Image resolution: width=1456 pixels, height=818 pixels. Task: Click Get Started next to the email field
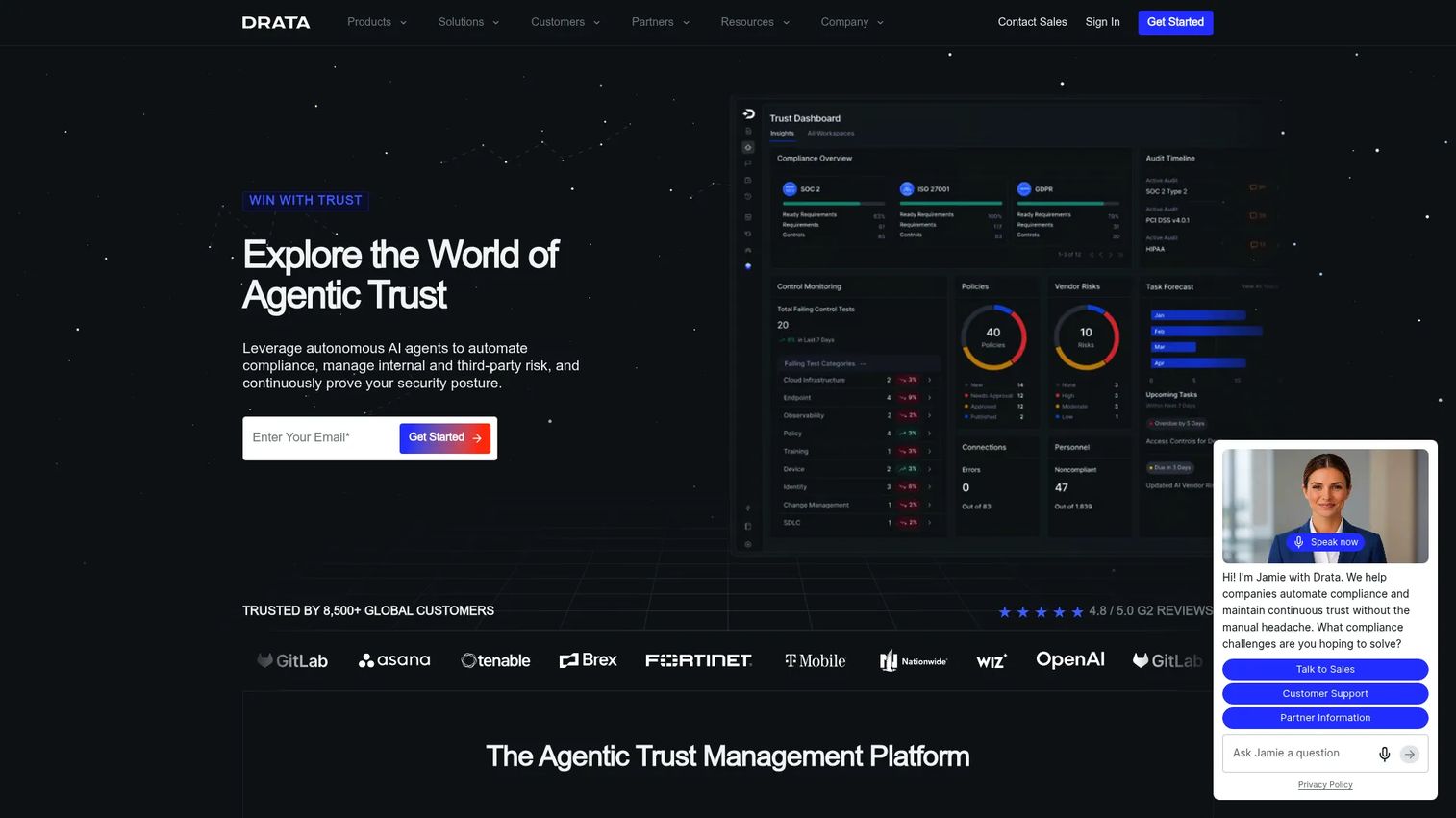tap(444, 437)
